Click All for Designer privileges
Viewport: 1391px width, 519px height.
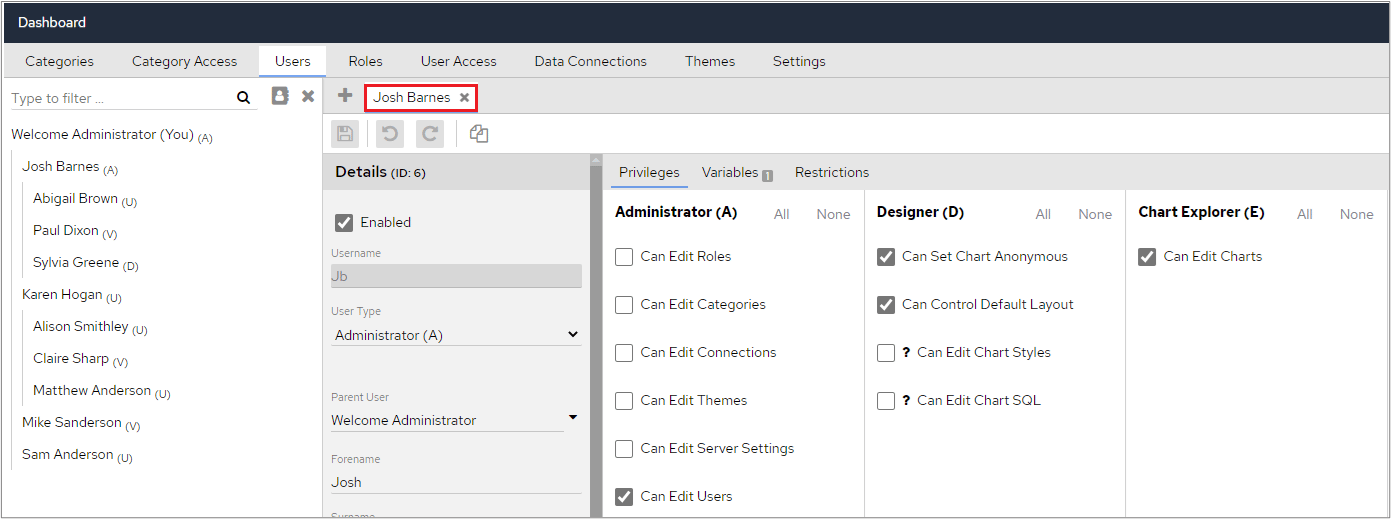pos(1043,214)
